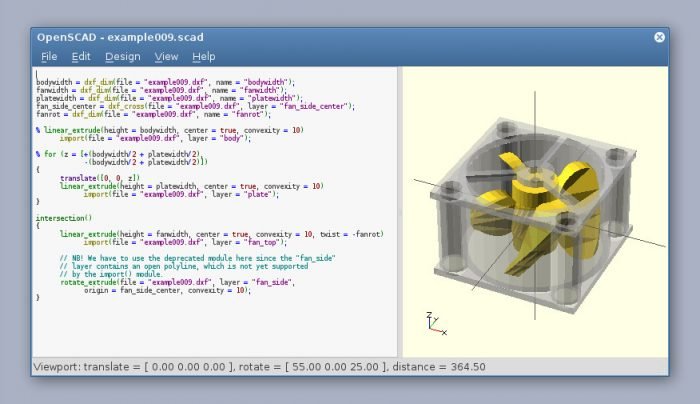Click the 'bodywidth = dxf_dim' first code line

165,82
